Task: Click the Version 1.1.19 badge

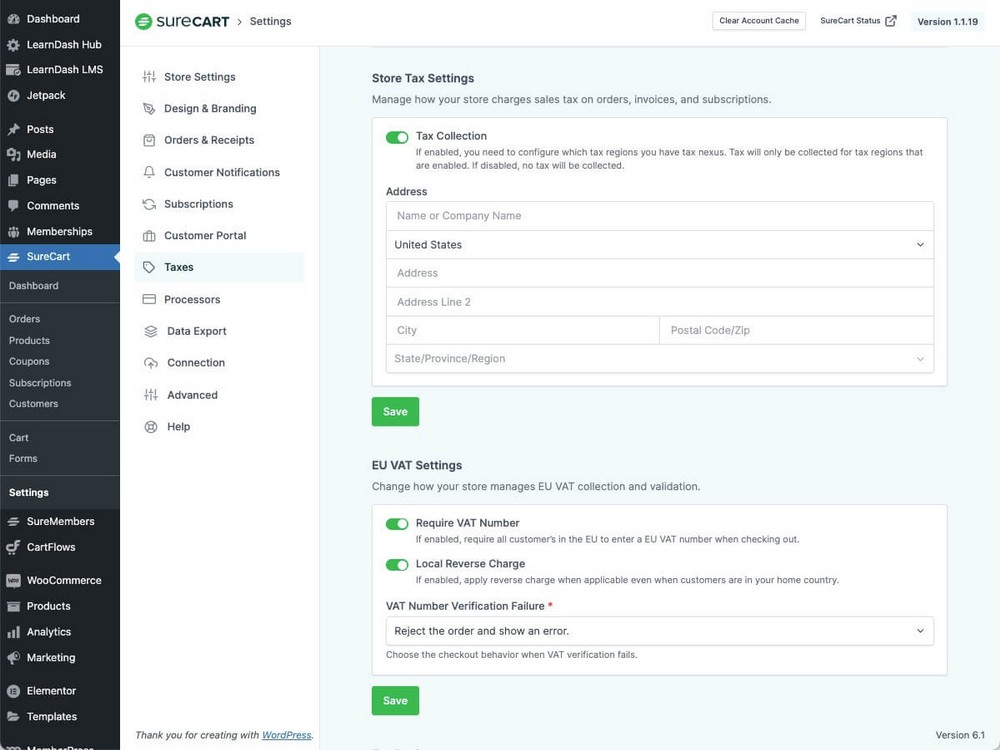Action: pyautogui.click(x=948, y=22)
